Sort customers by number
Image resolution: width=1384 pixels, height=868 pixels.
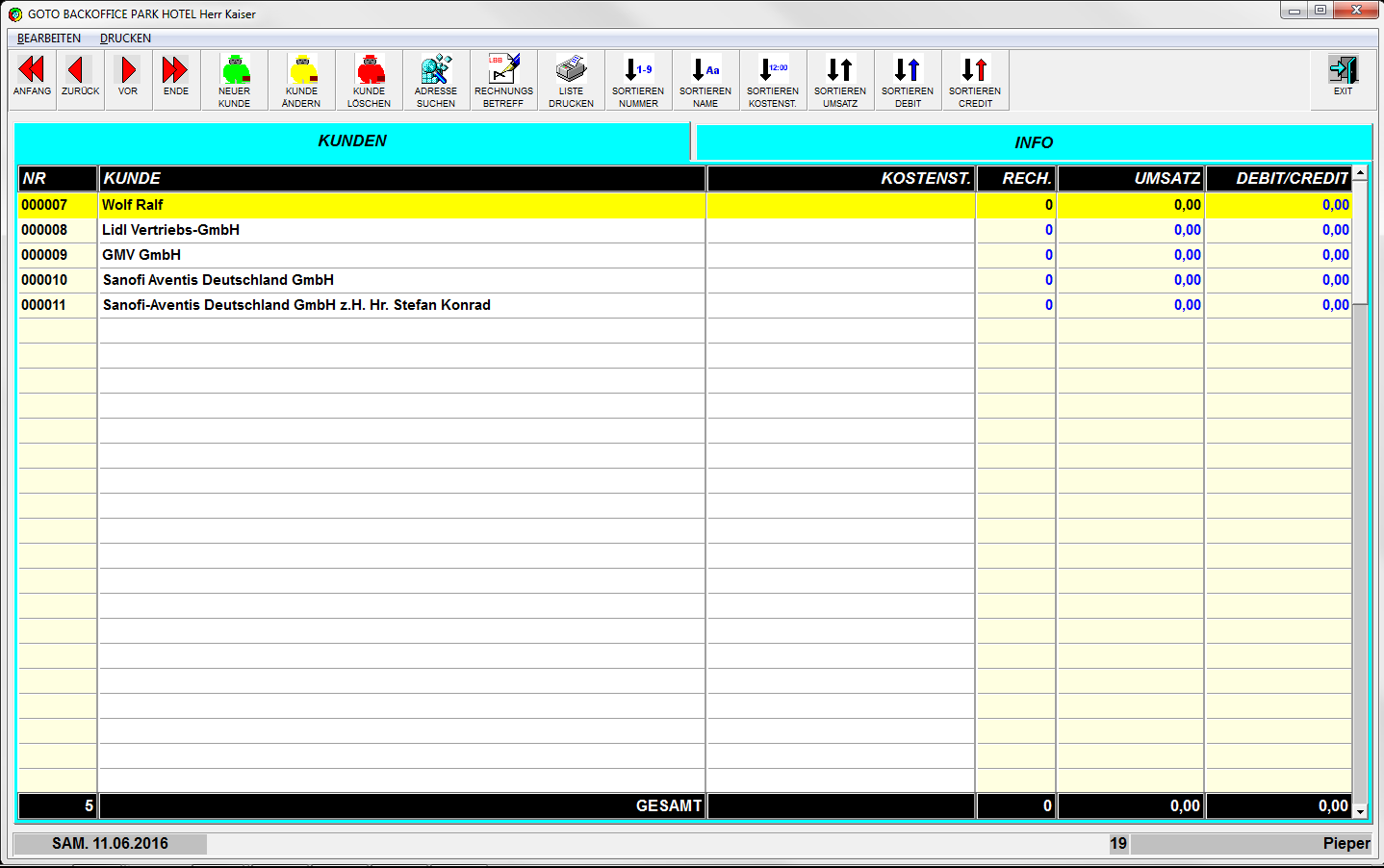(x=638, y=80)
